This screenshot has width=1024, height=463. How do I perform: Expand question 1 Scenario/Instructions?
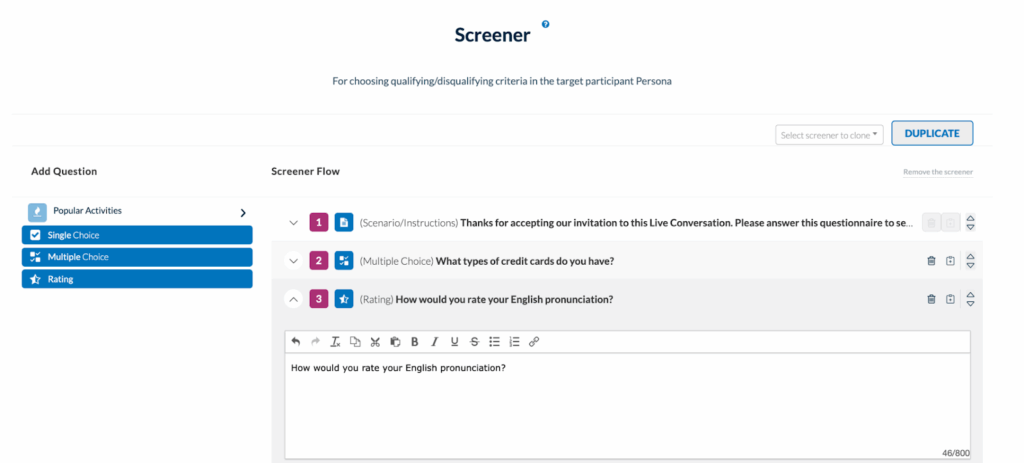(x=293, y=223)
